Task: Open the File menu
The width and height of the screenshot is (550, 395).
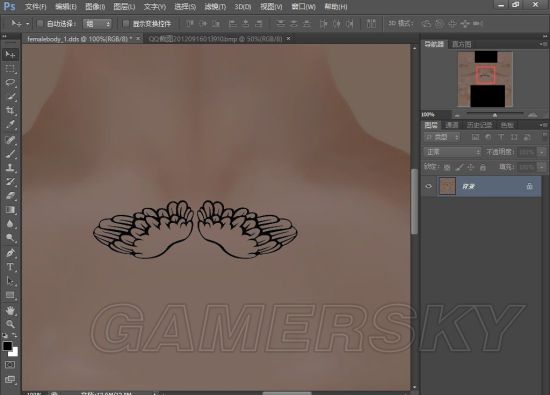Action: pyautogui.click(x=36, y=7)
